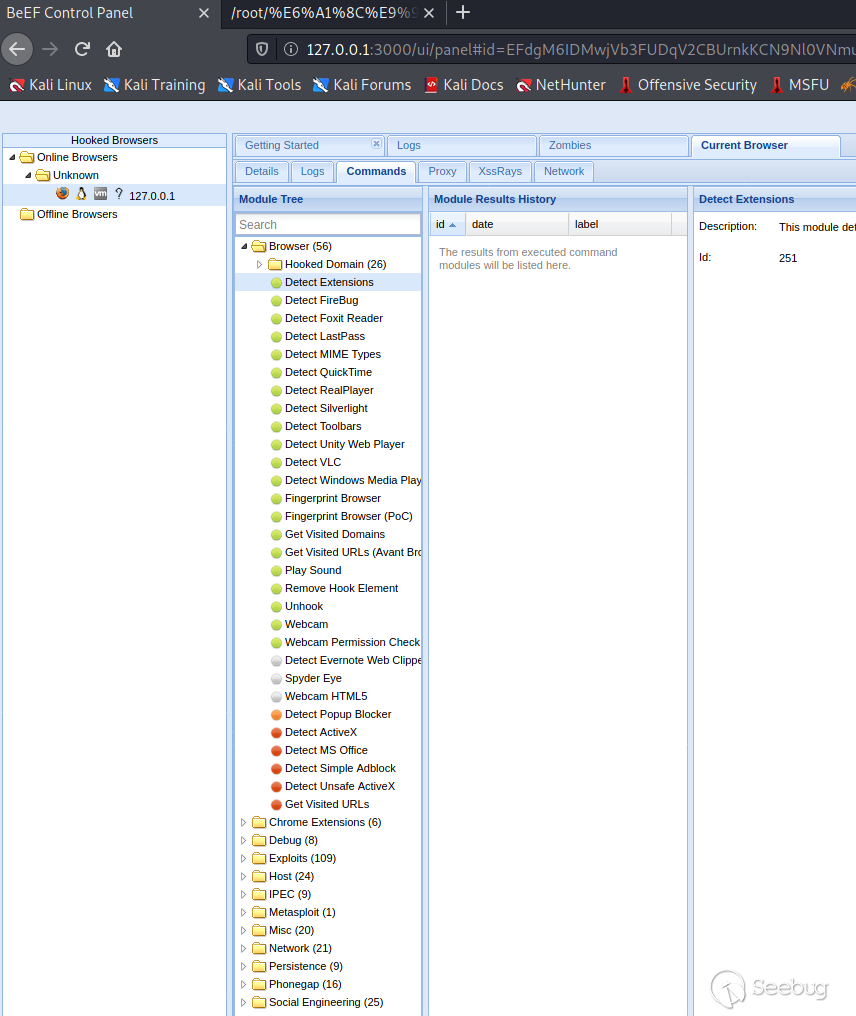Click the browser back arrow button
This screenshot has height=1016, width=856.
tap(18, 49)
